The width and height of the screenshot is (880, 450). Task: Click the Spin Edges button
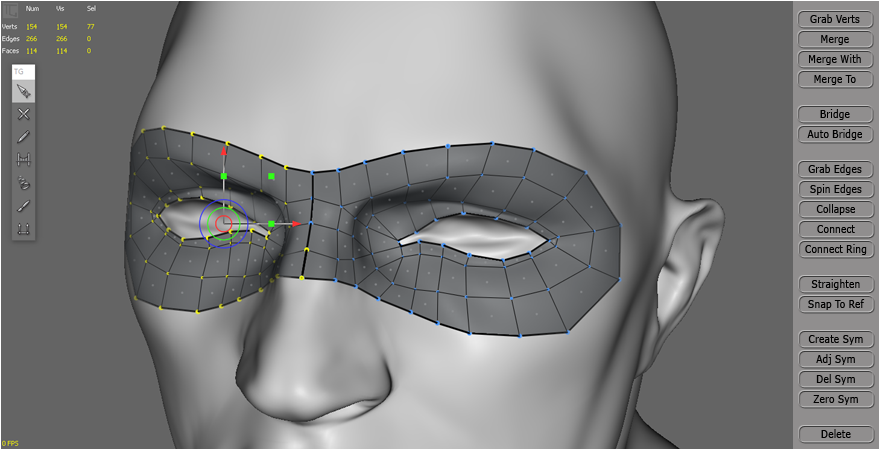pyautogui.click(x=834, y=189)
